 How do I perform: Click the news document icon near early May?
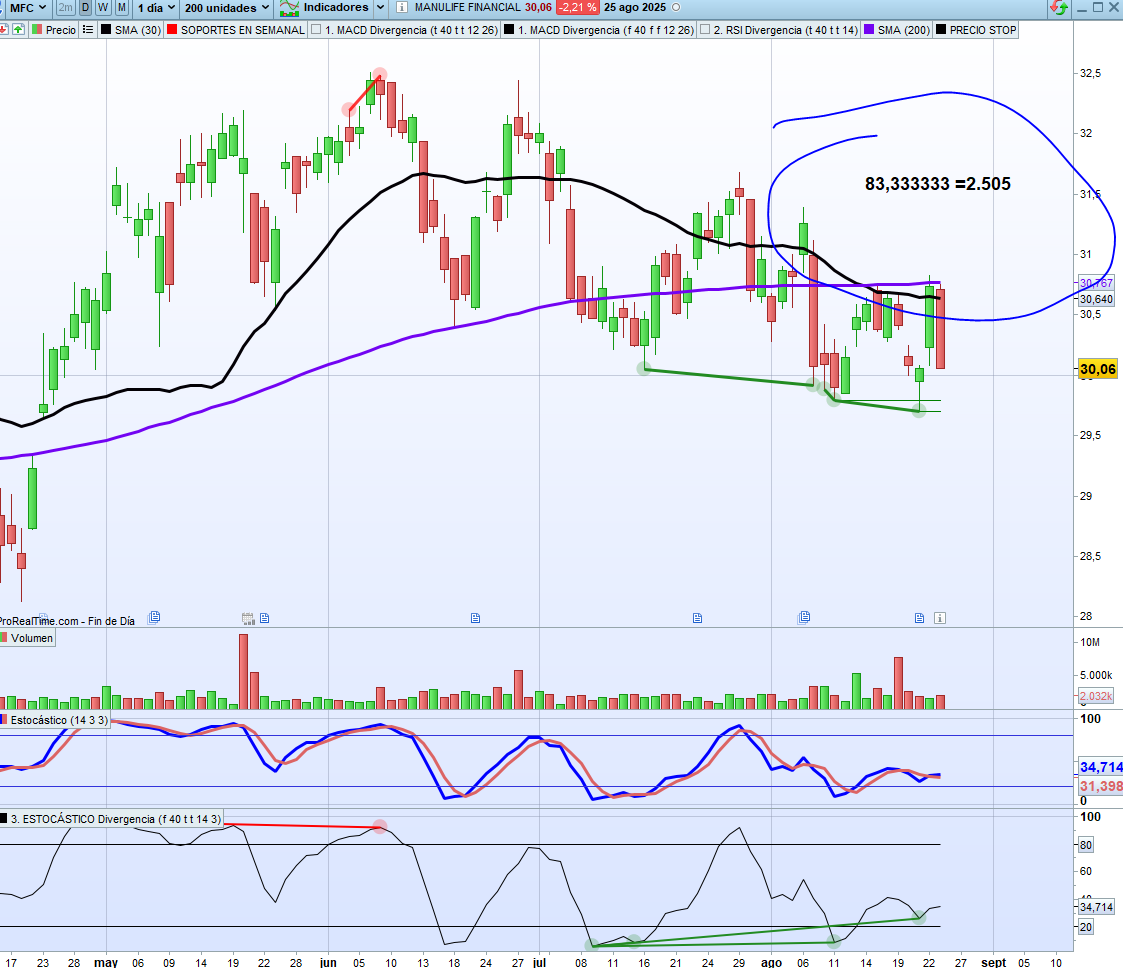coord(154,617)
